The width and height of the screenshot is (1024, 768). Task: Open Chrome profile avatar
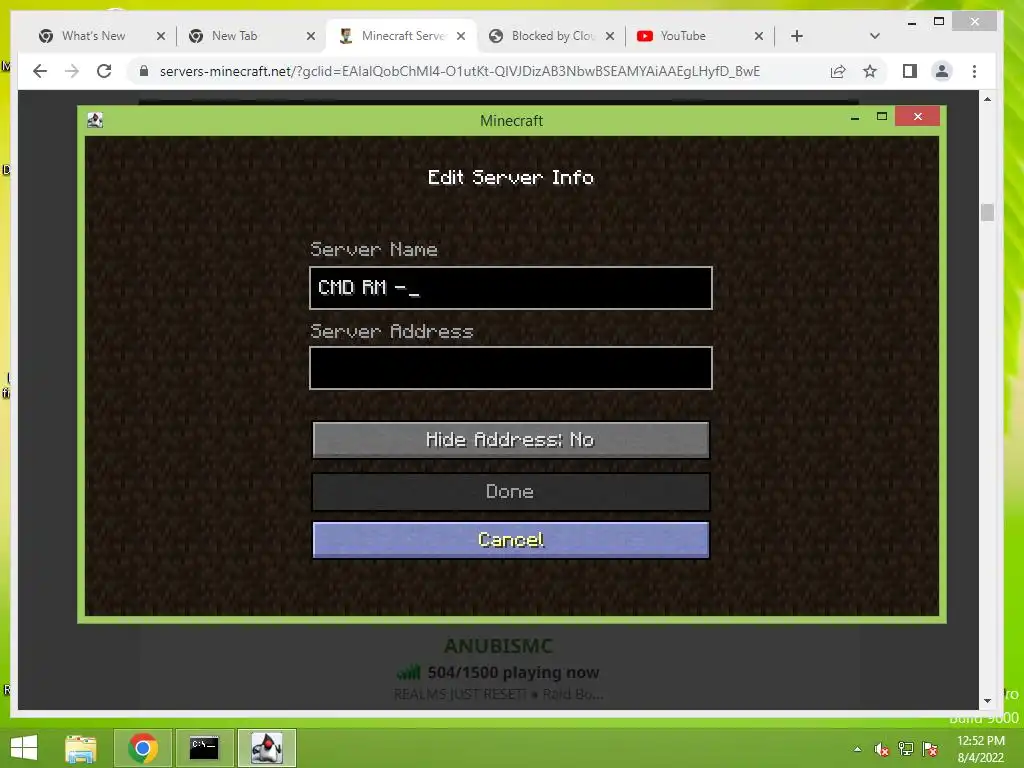pyautogui.click(x=942, y=71)
